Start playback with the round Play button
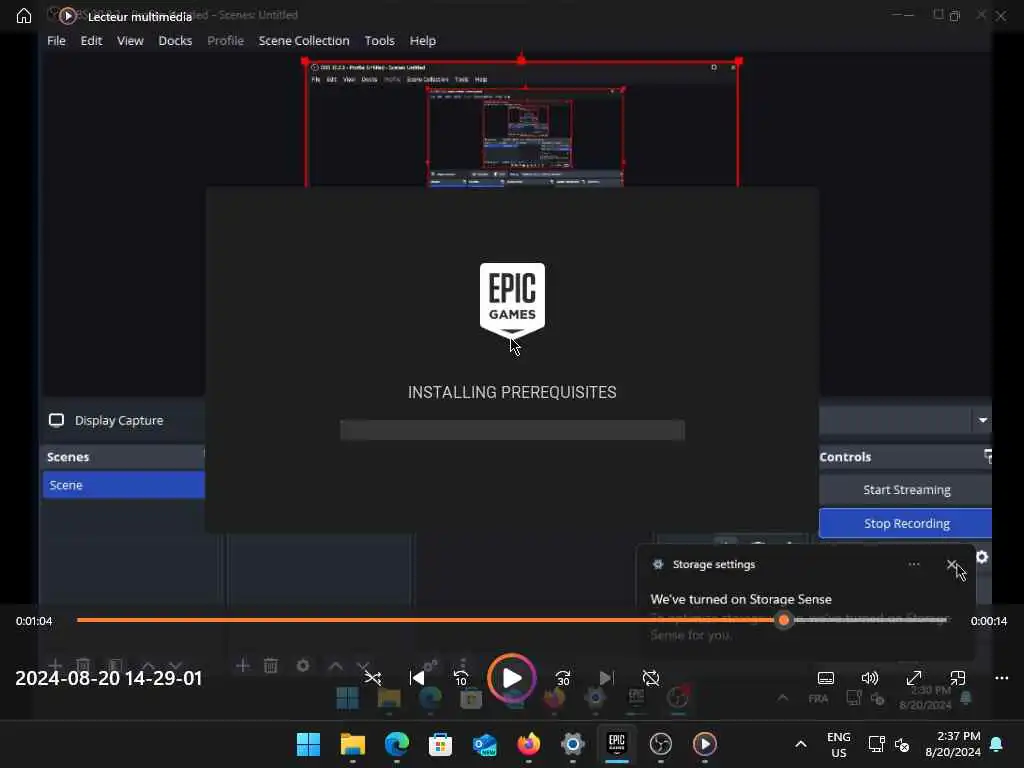The width and height of the screenshot is (1024, 768). click(512, 678)
